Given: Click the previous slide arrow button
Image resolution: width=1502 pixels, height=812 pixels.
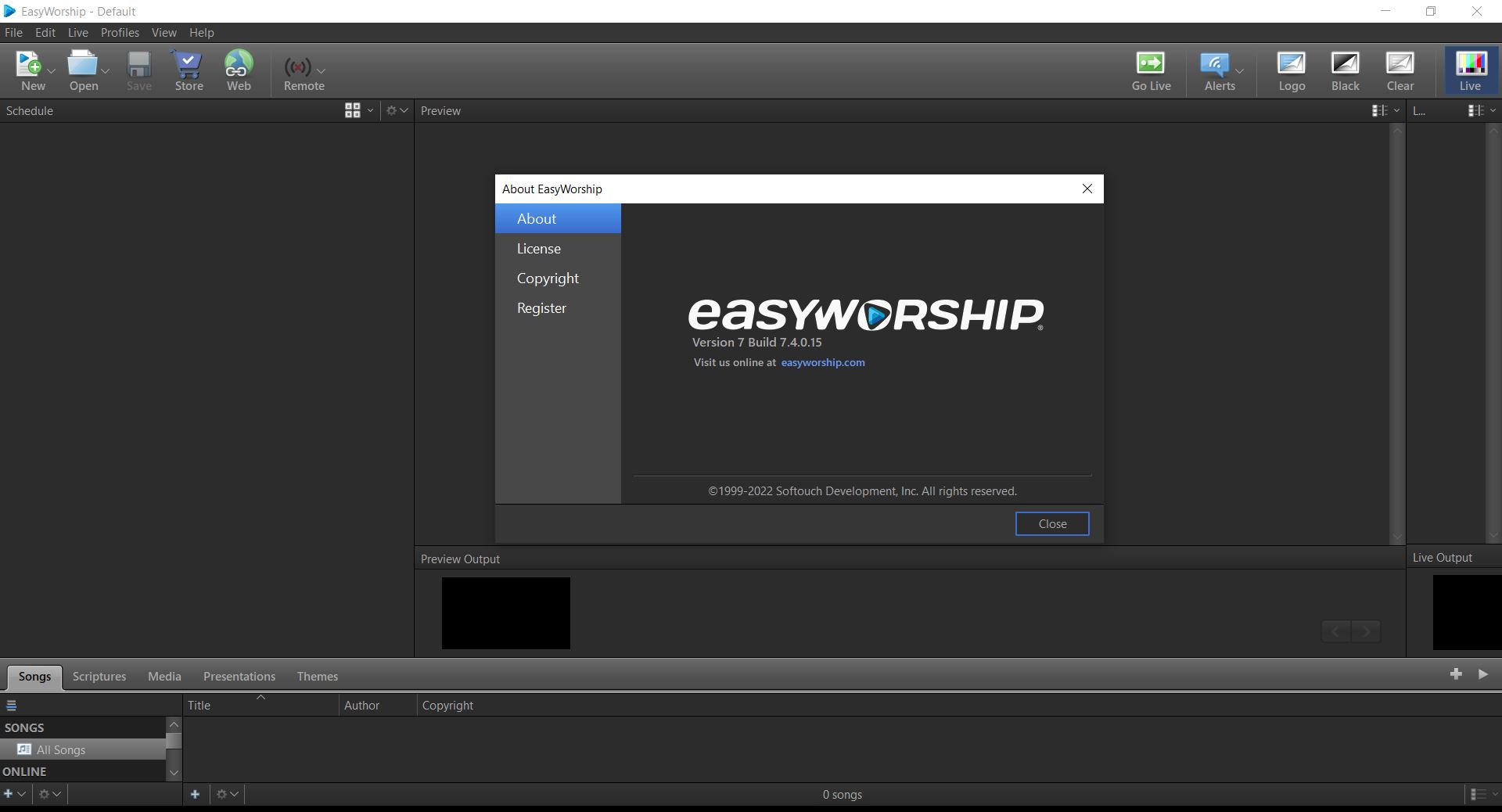Looking at the screenshot, I should 1336,631.
